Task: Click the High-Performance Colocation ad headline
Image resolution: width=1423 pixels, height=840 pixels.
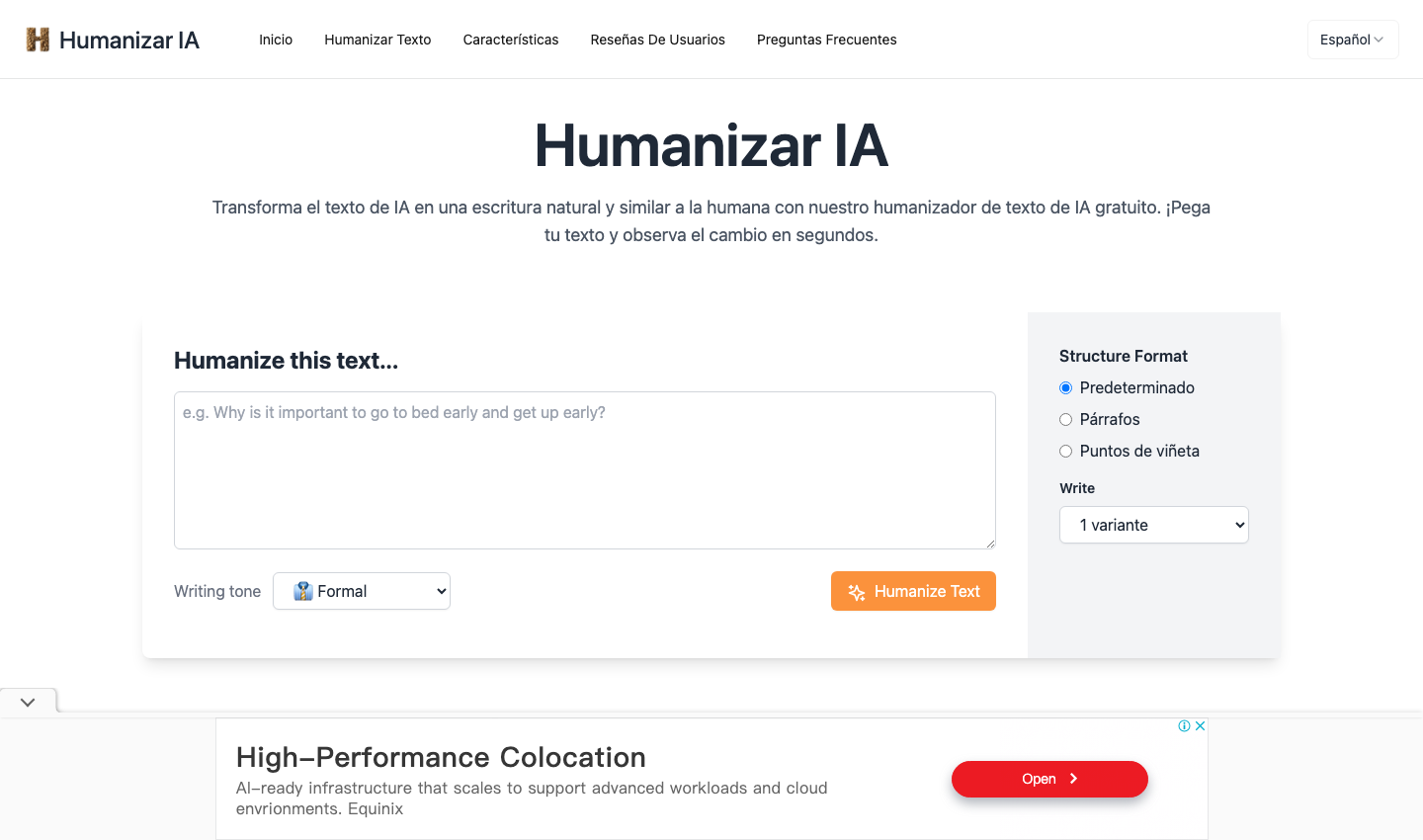Action: coord(441,757)
